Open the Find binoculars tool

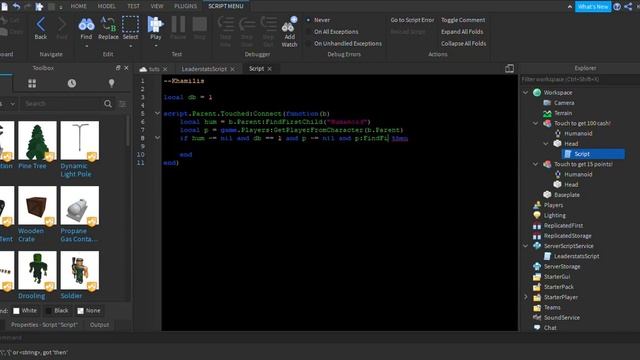(86, 24)
